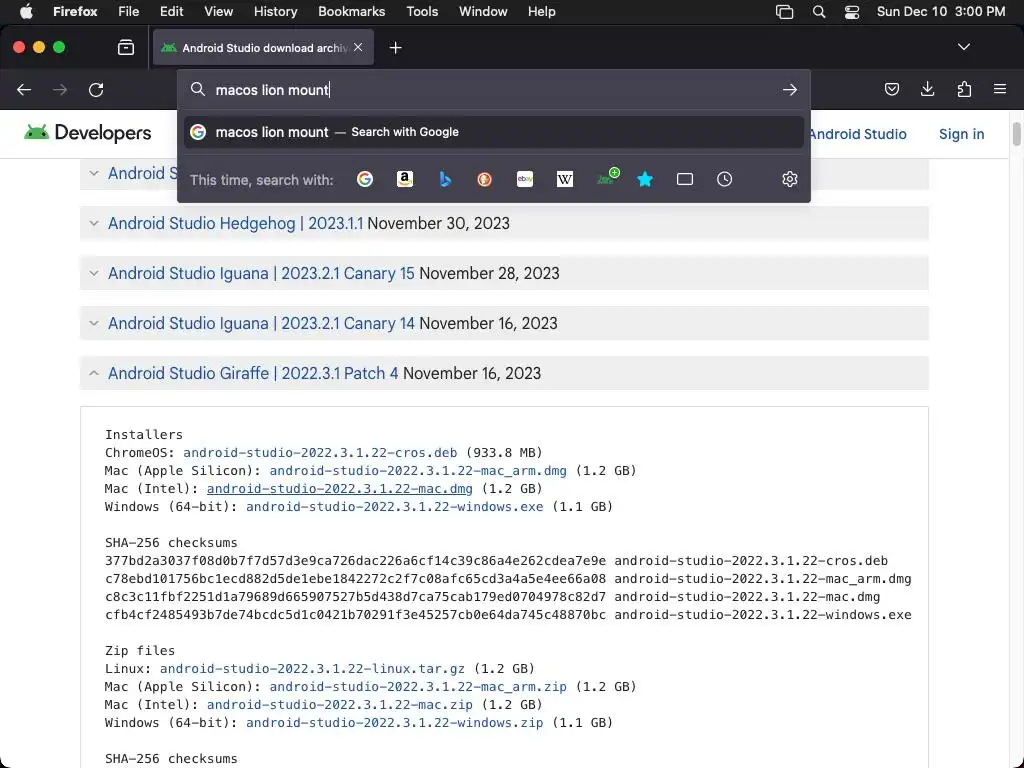Reload the current page

tap(96, 89)
